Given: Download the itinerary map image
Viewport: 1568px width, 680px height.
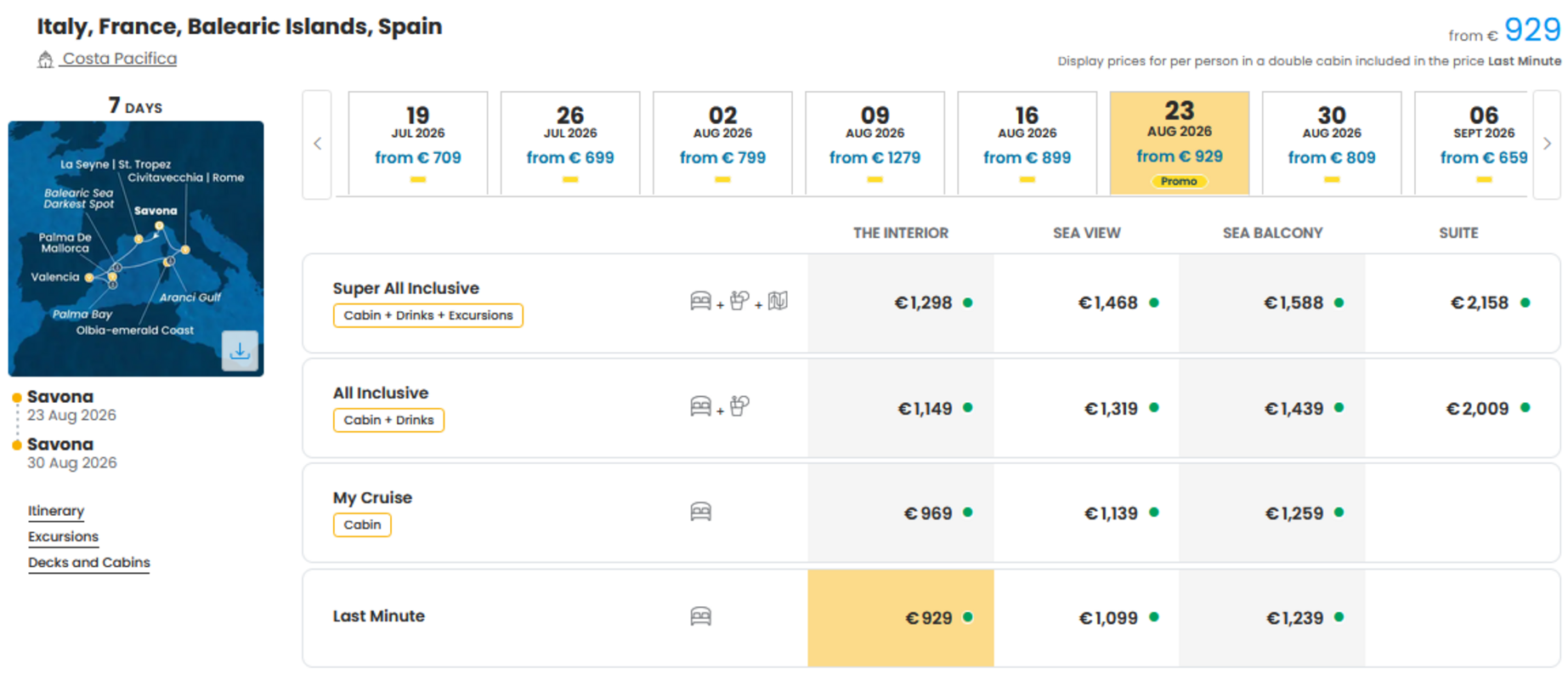Looking at the screenshot, I should point(240,350).
